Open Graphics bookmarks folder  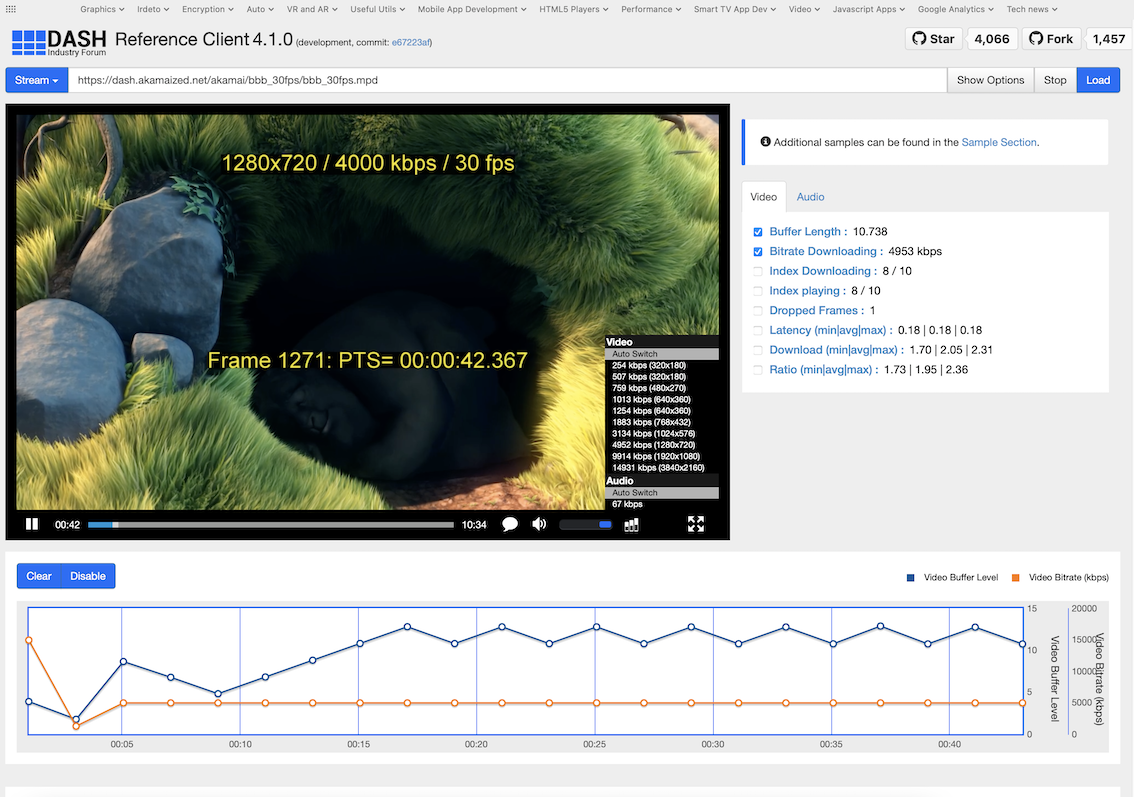tap(102, 9)
